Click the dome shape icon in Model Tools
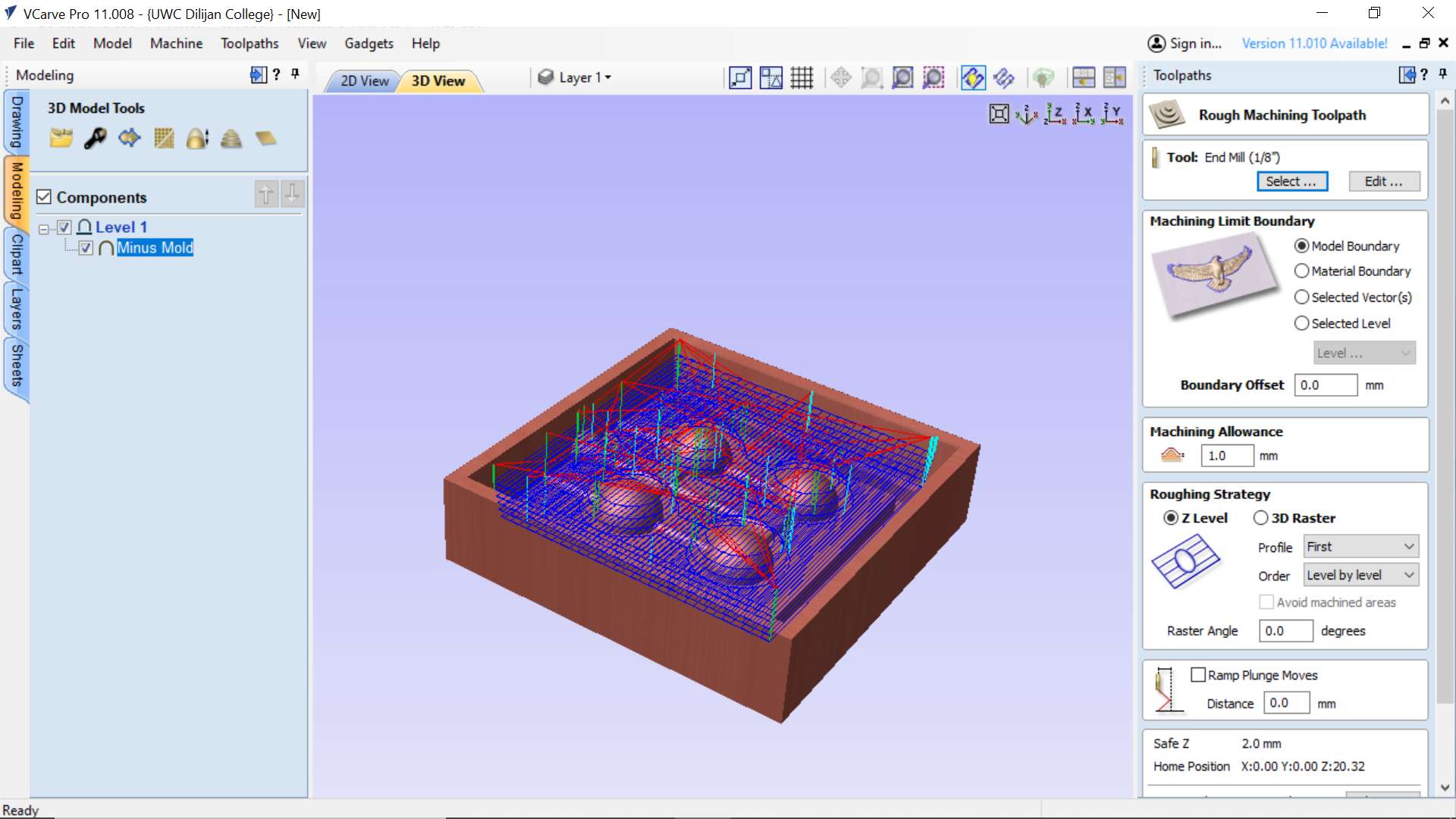 (x=197, y=139)
